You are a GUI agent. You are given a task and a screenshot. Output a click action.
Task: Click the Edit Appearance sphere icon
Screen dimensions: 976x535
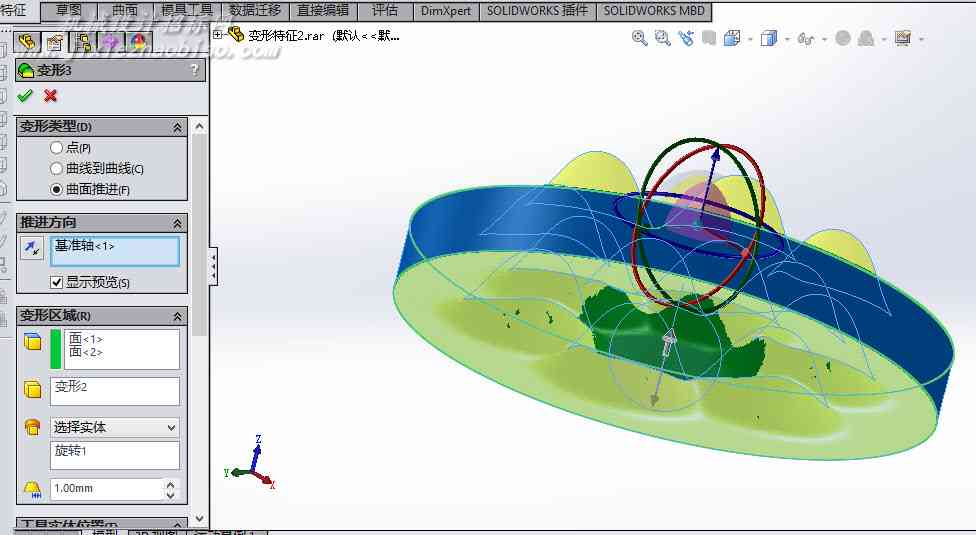pos(843,38)
